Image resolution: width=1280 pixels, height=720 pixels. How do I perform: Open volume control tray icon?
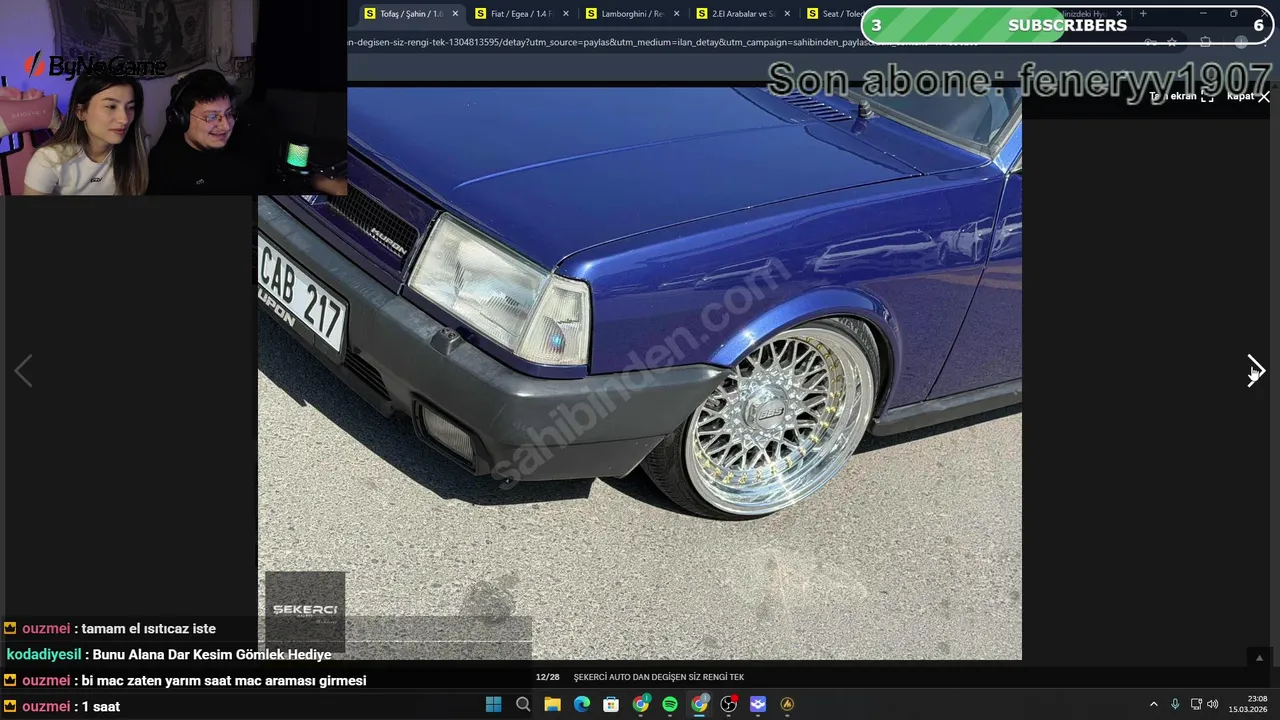pyautogui.click(x=1213, y=704)
